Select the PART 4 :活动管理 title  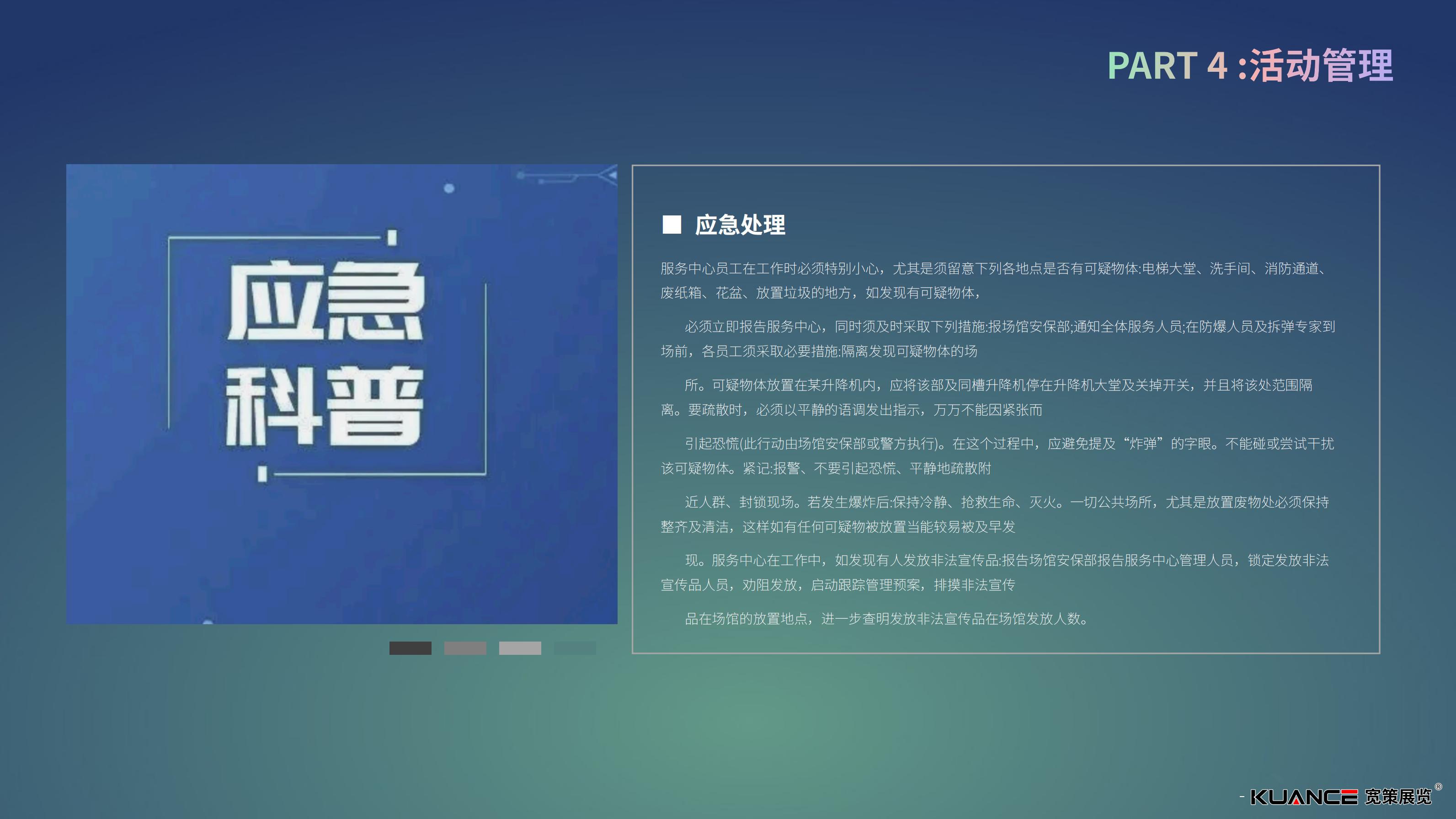[1250, 65]
